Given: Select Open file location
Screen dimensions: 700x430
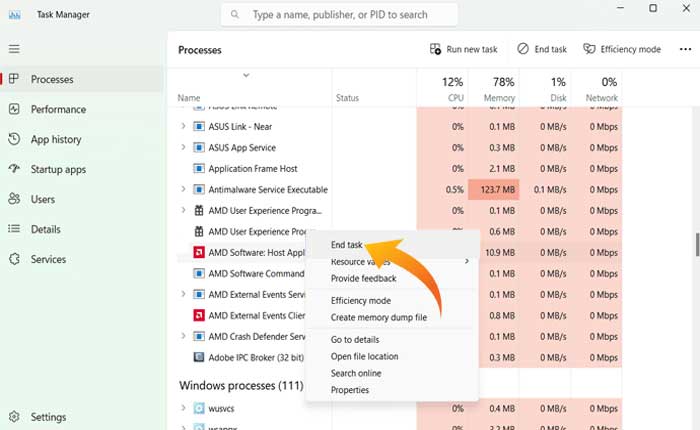Looking at the screenshot, I should coord(364,356).
